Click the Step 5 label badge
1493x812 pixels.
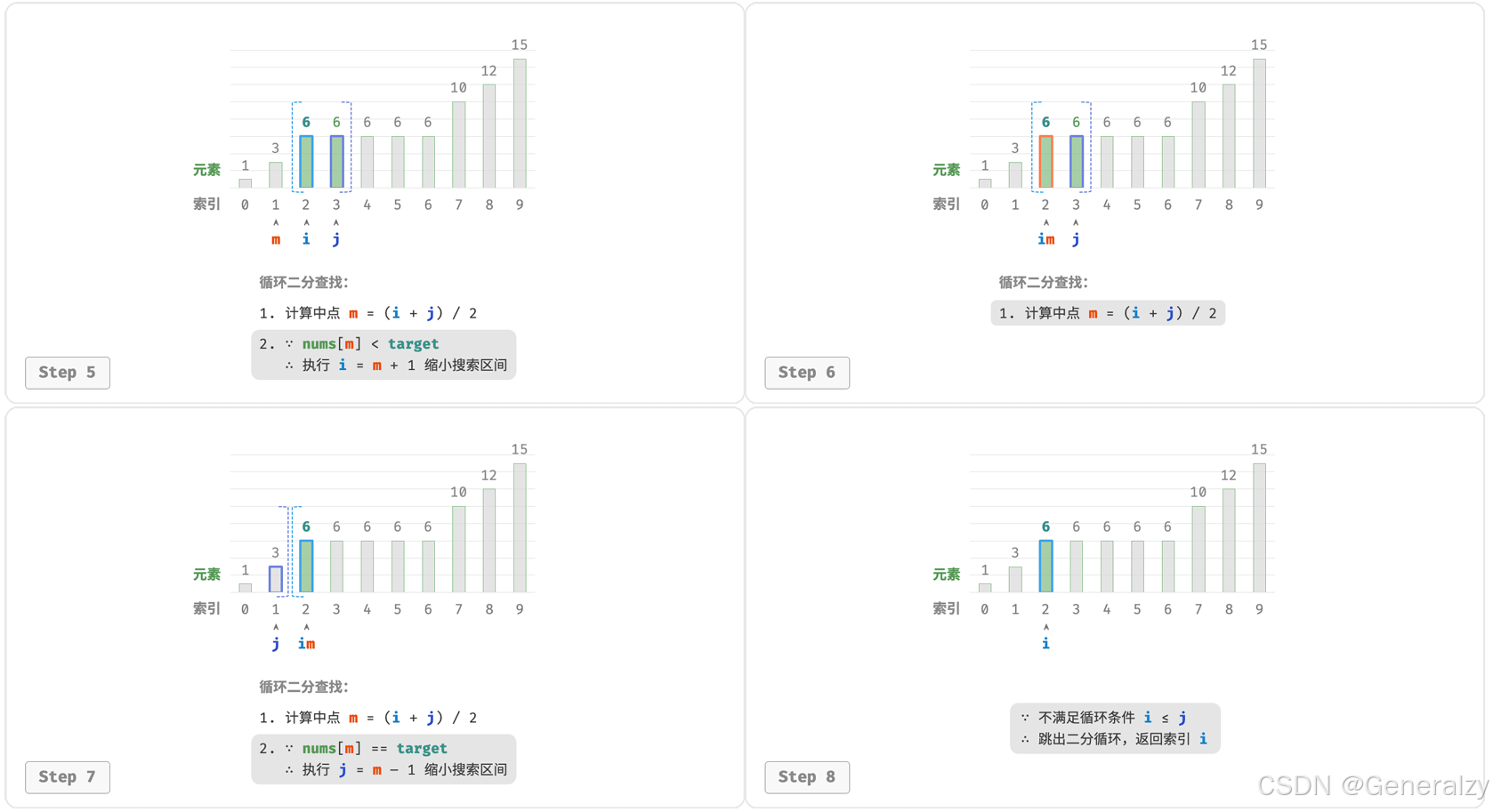pyautogui.click(x=68, y=373)
